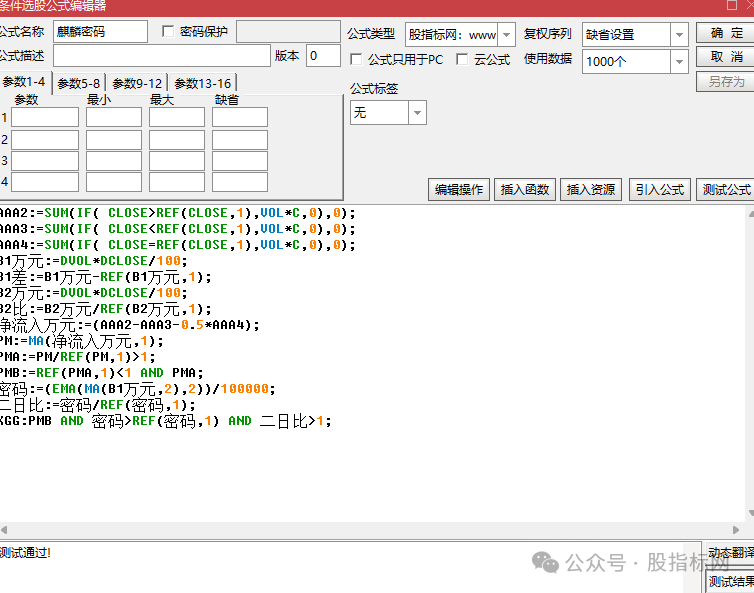754x593 pixels.
Task: Click the horizontal scrollbar right arrow
Action: tap(736, 530)
